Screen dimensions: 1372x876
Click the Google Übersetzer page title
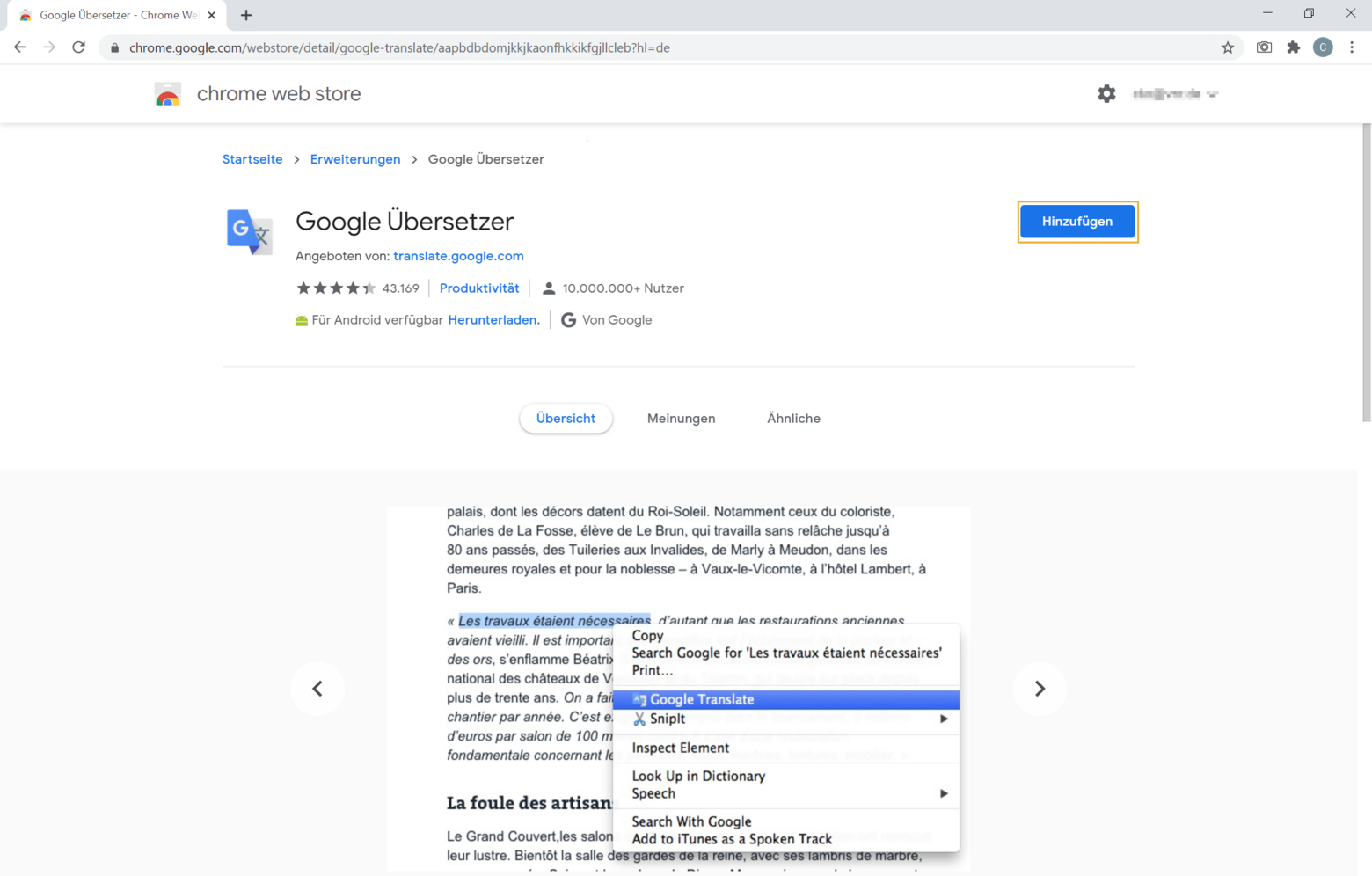pyautogui.click(x=405, y=221)
